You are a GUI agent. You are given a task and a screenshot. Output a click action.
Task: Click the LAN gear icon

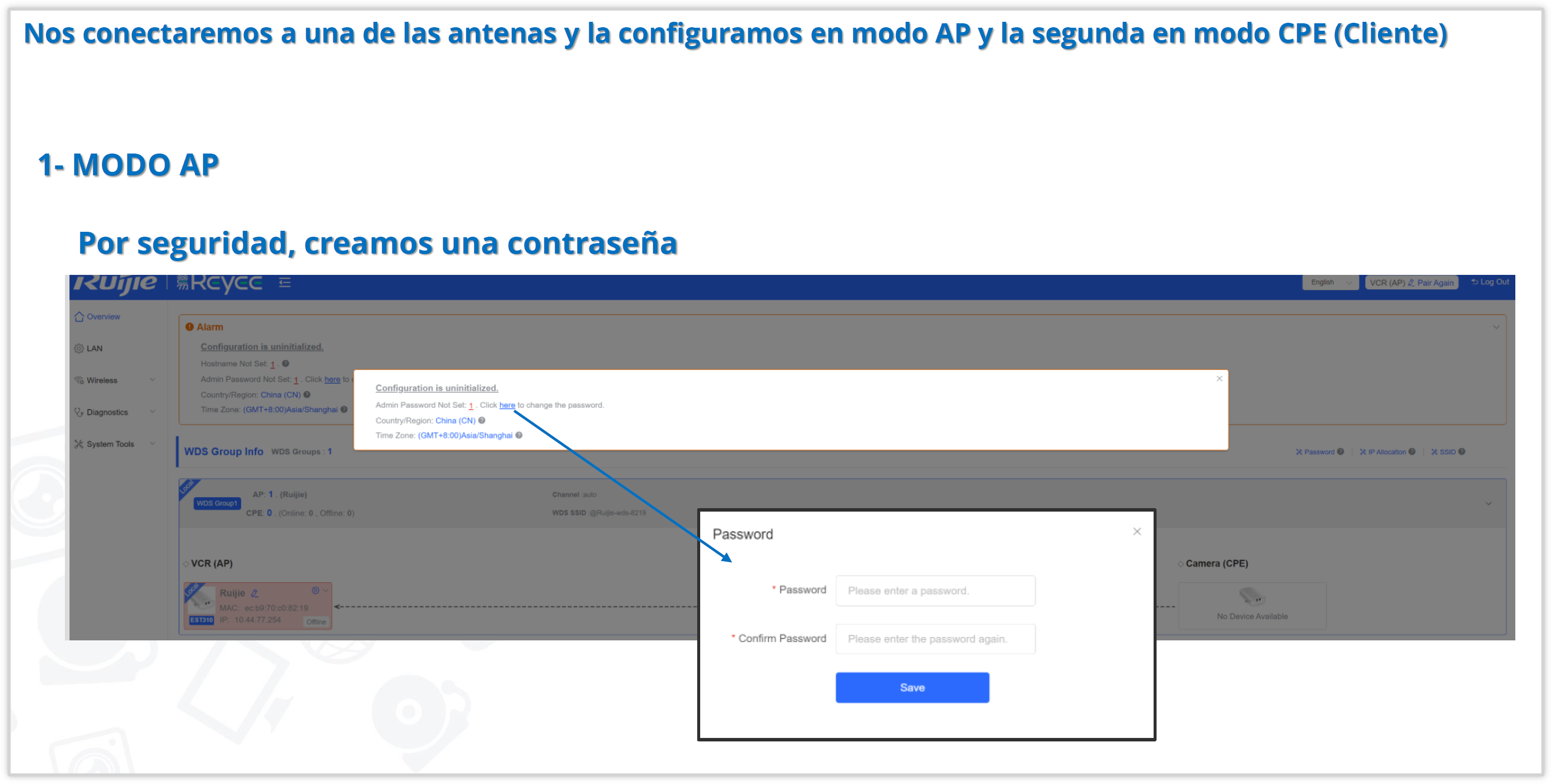tap(79, 349)
